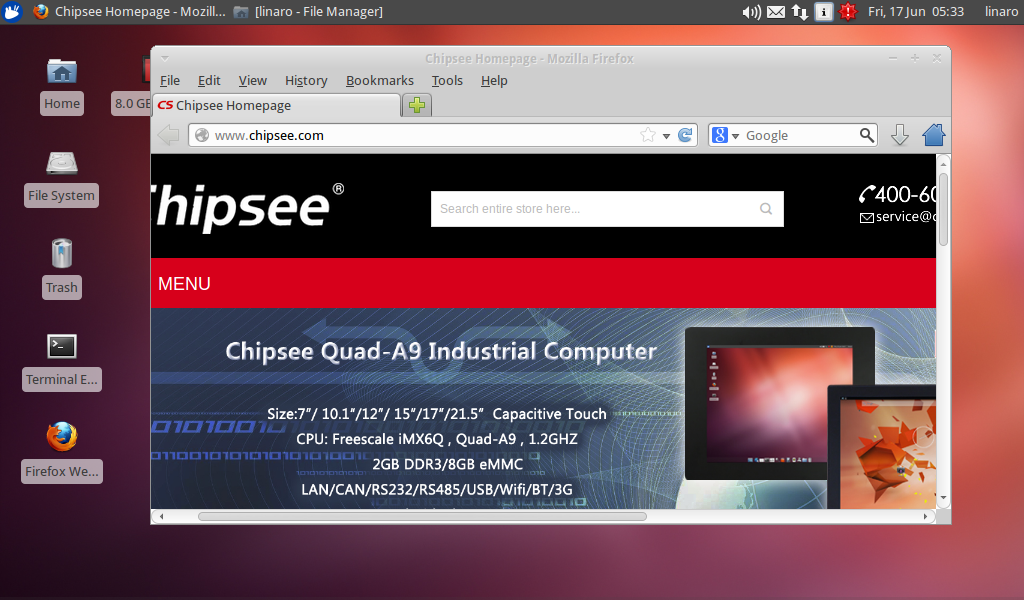Open the Edit menu

point(209,80)
